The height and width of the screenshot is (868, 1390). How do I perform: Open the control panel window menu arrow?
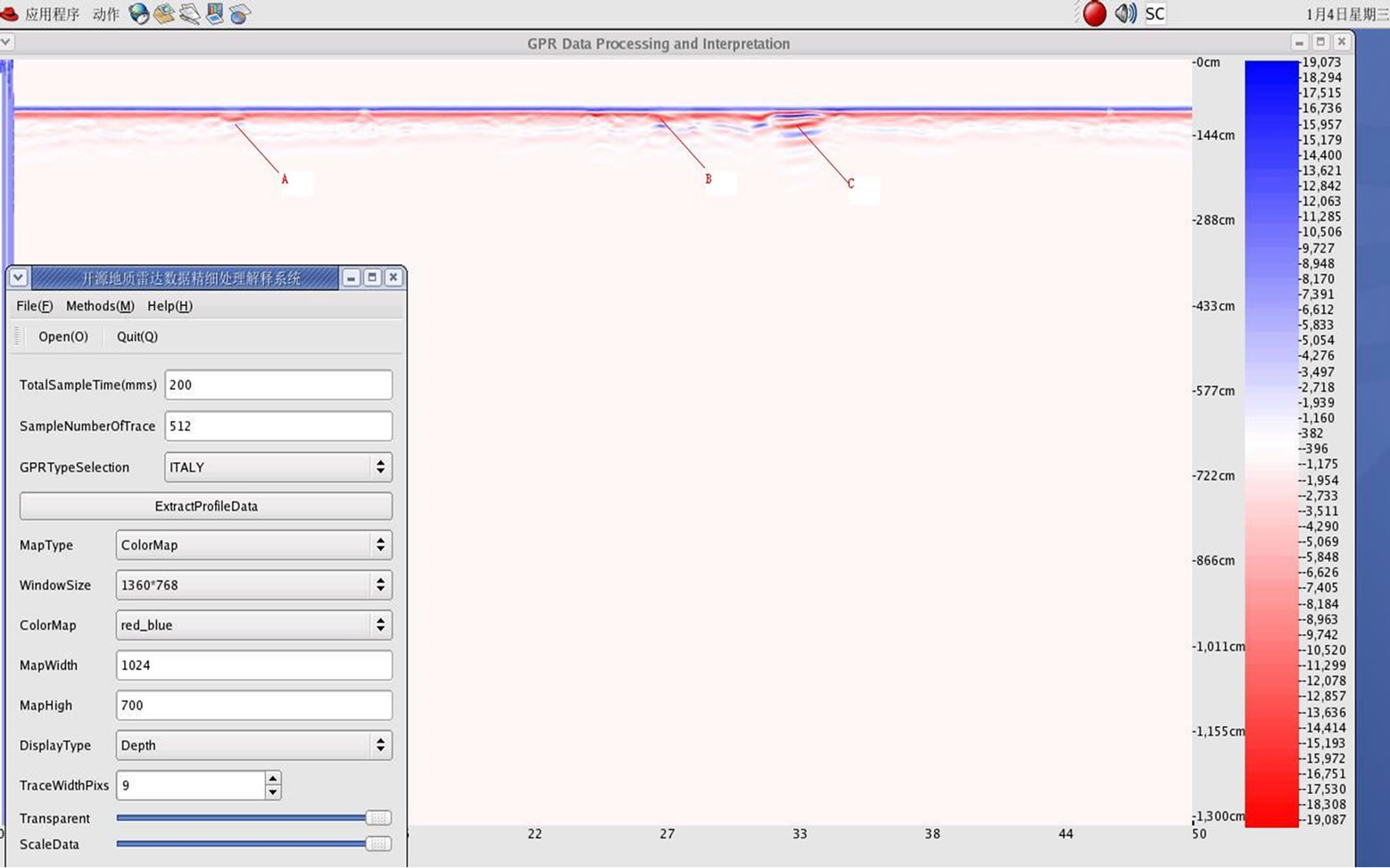pos(18,277)
